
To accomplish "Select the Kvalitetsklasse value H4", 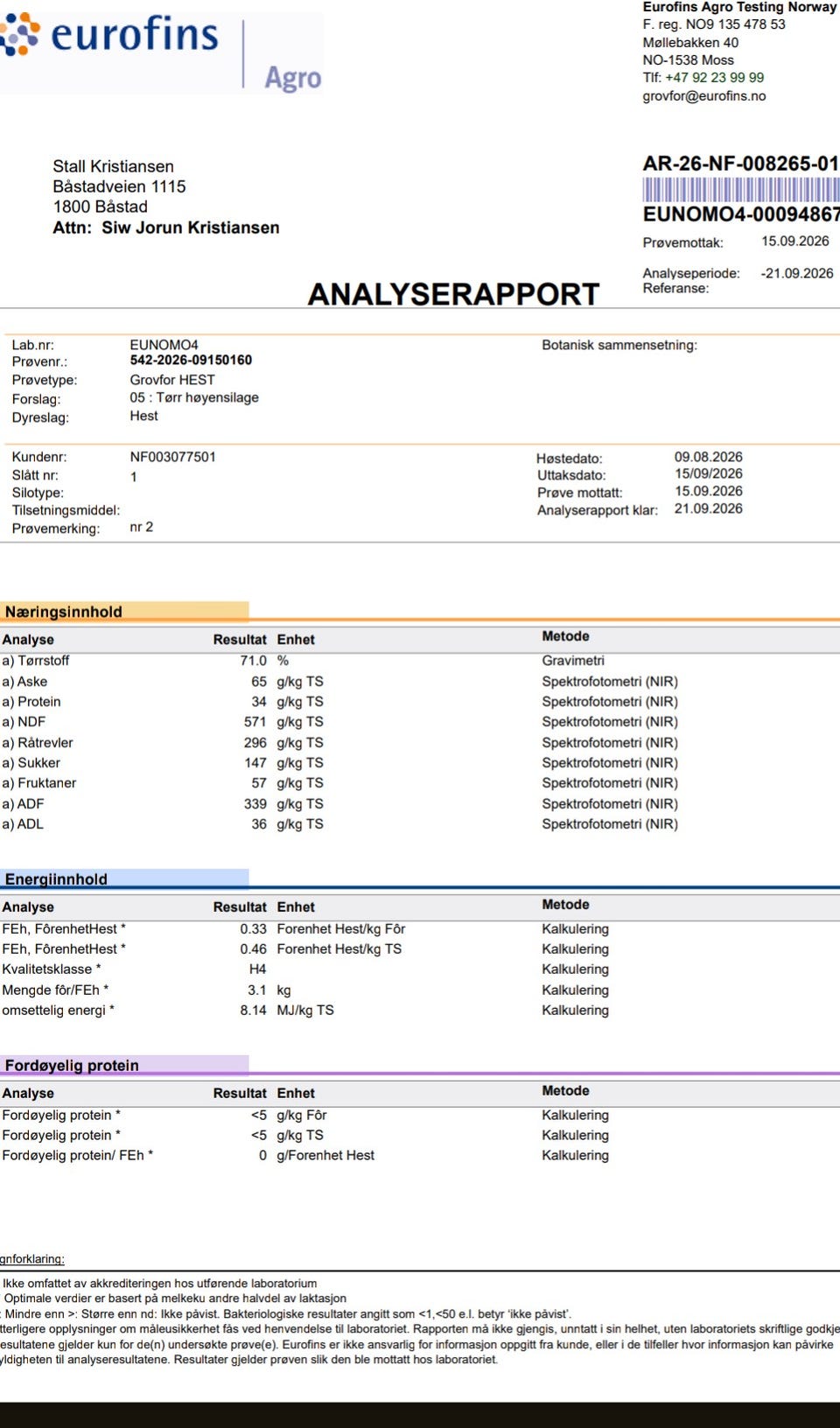I will click(x=257, y=969).
